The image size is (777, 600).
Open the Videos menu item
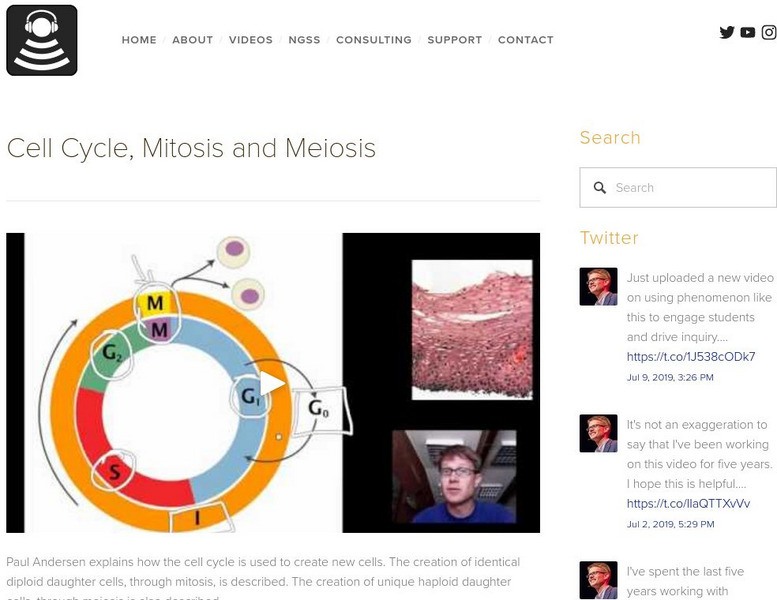pos(250,40)
